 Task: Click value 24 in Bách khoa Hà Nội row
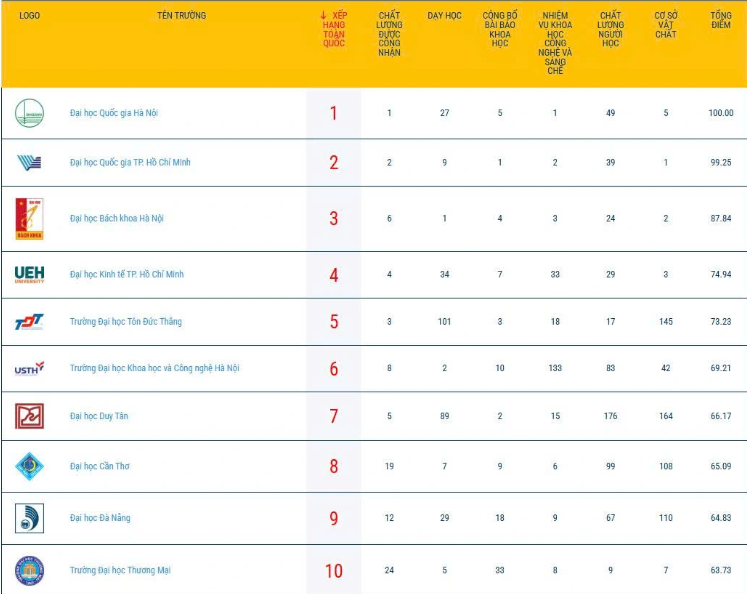[x=610, y=218]
